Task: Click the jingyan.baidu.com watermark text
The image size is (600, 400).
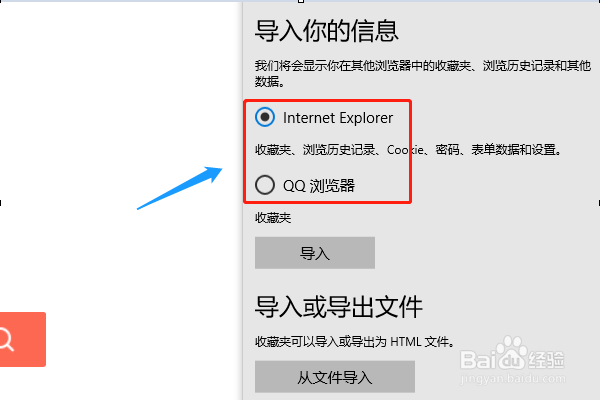Action: coord(512,379)
